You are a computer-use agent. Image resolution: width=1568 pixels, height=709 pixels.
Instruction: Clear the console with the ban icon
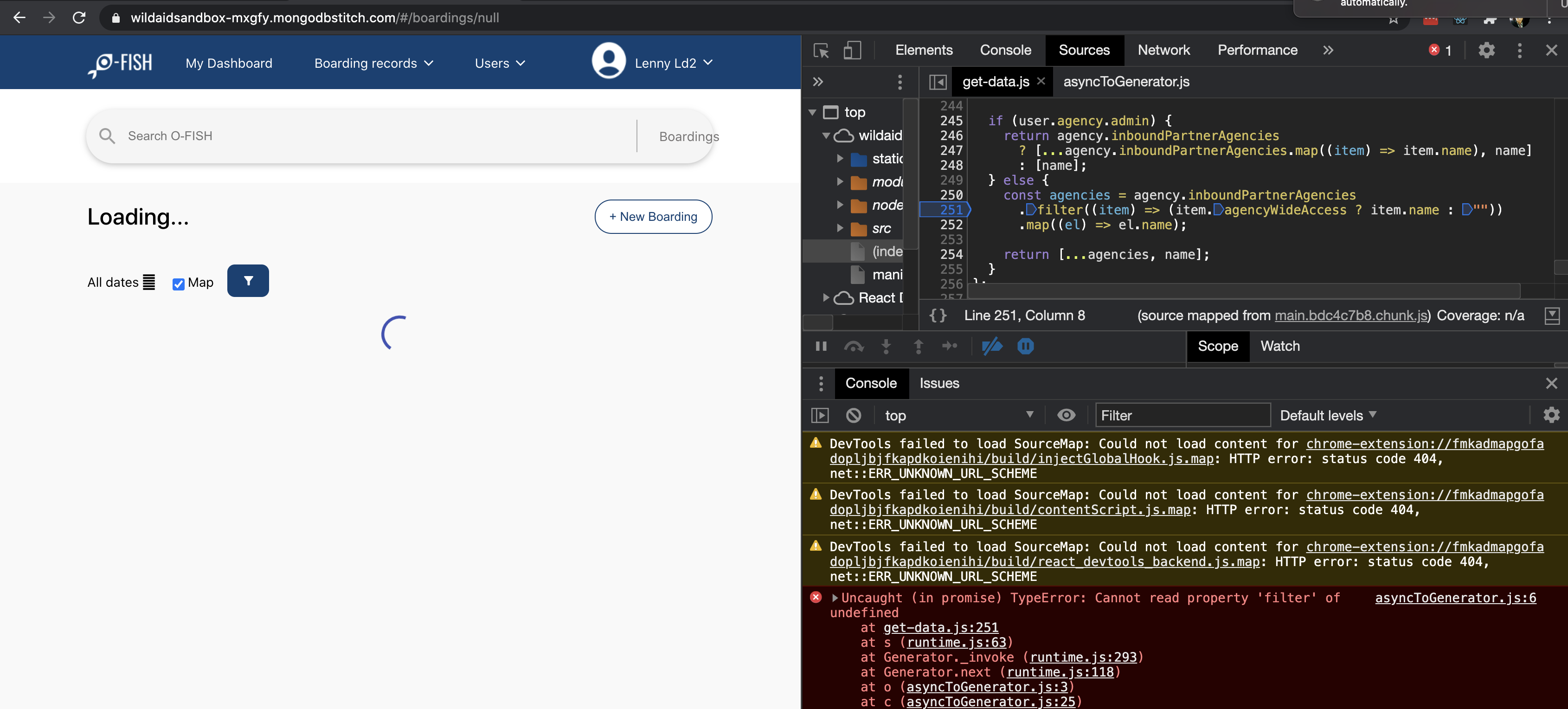point(854,415)
